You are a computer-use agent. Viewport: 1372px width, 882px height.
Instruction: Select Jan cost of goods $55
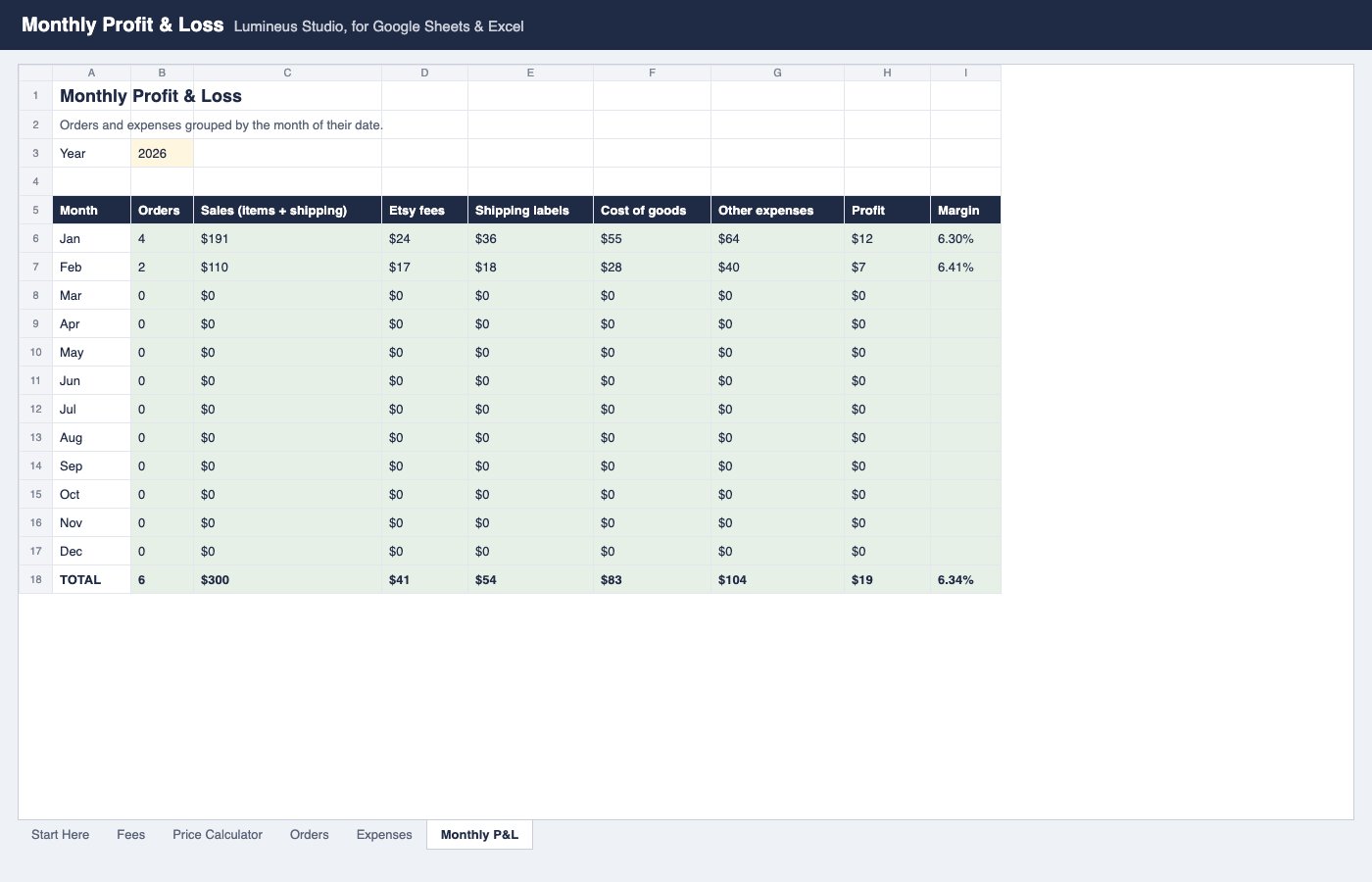652,238
